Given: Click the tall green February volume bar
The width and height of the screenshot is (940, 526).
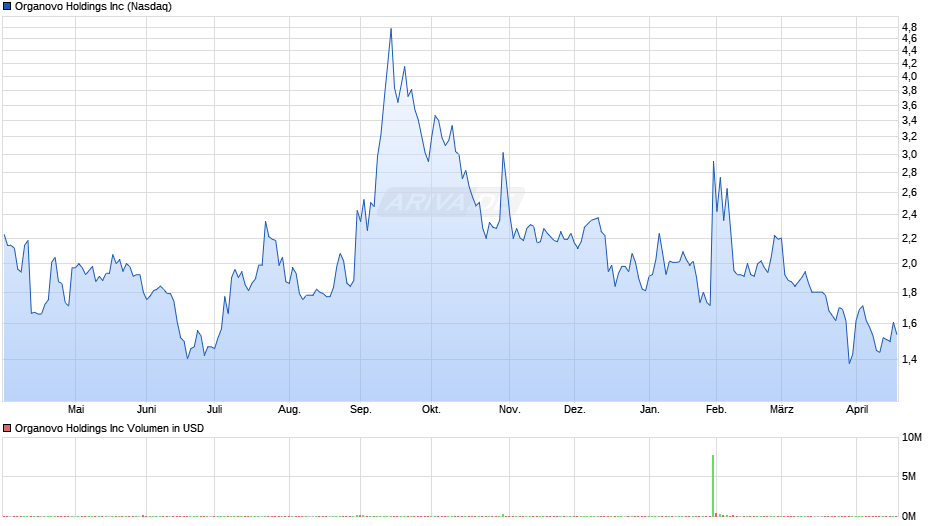Looking at the screenshot, I should (713, 486).
